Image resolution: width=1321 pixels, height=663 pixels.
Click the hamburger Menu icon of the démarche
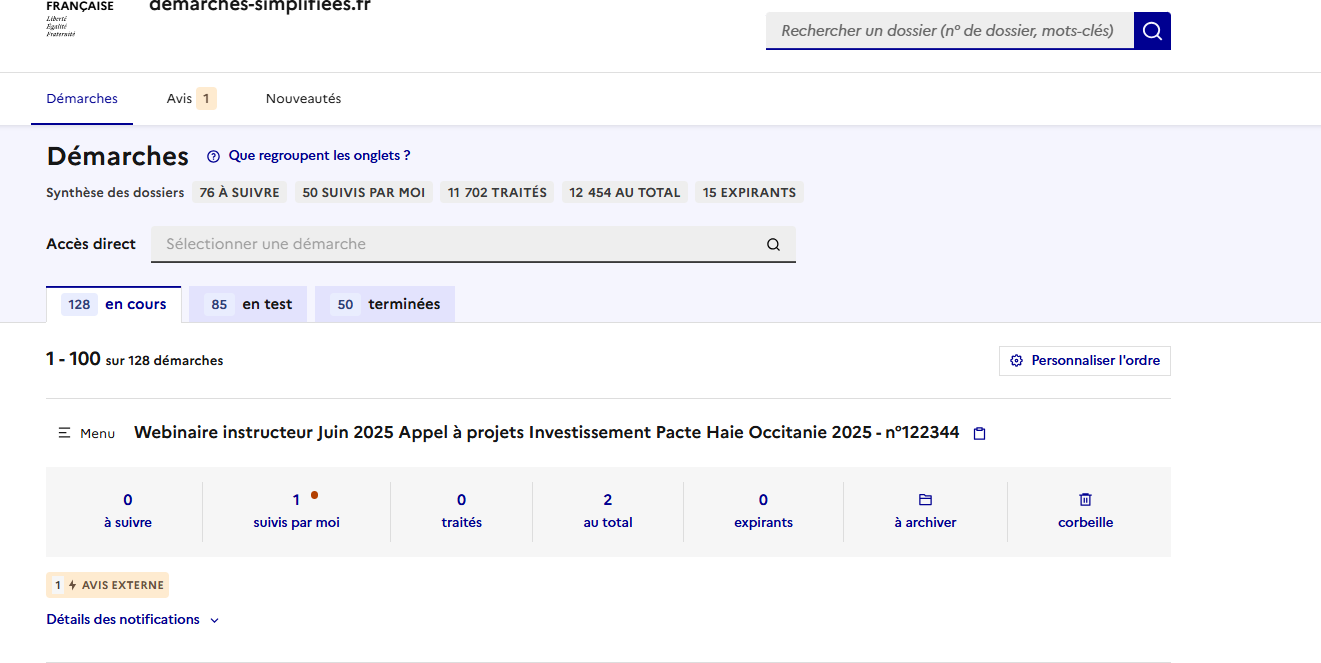pos(65,433)
